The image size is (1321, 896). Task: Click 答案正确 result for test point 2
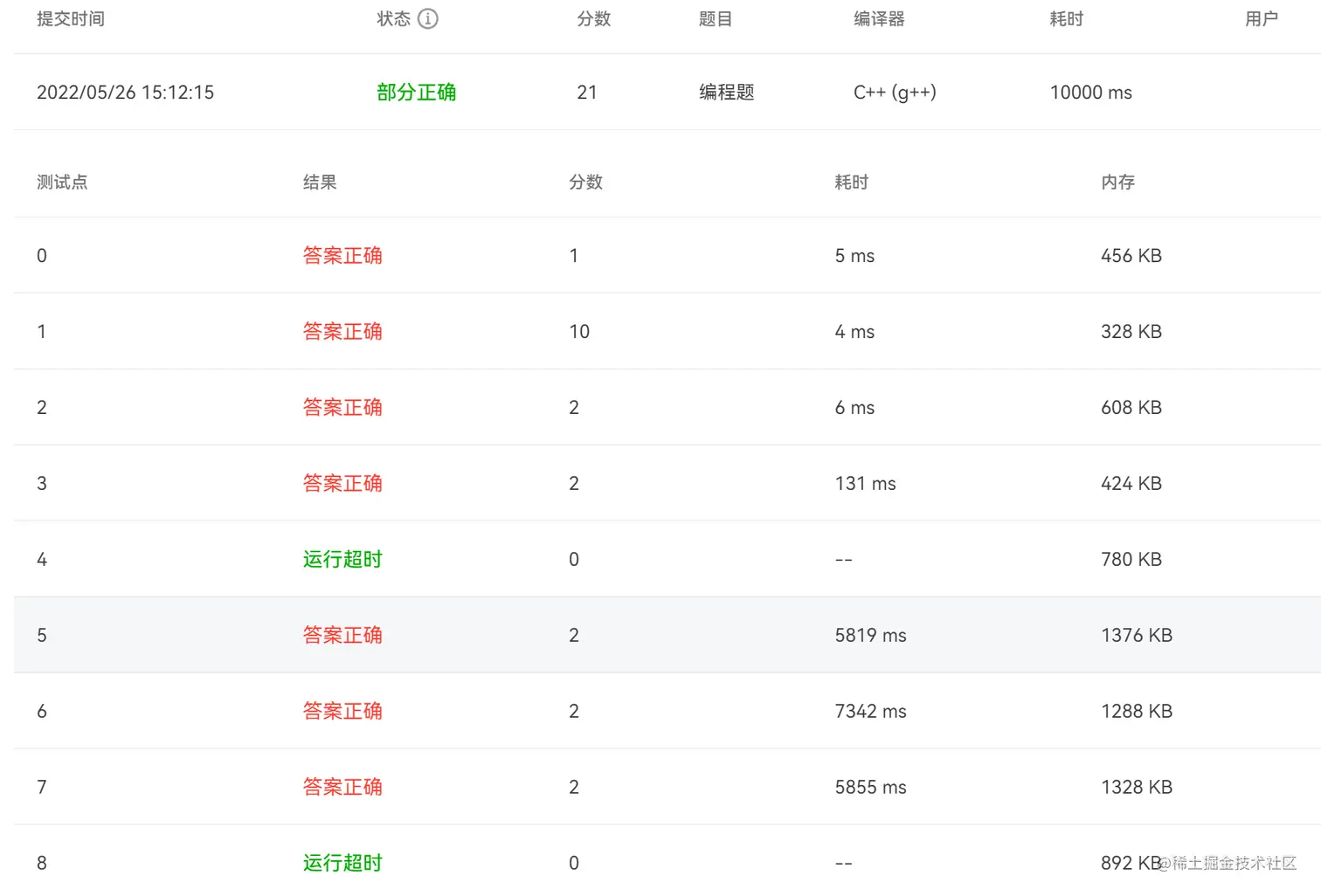342,407
